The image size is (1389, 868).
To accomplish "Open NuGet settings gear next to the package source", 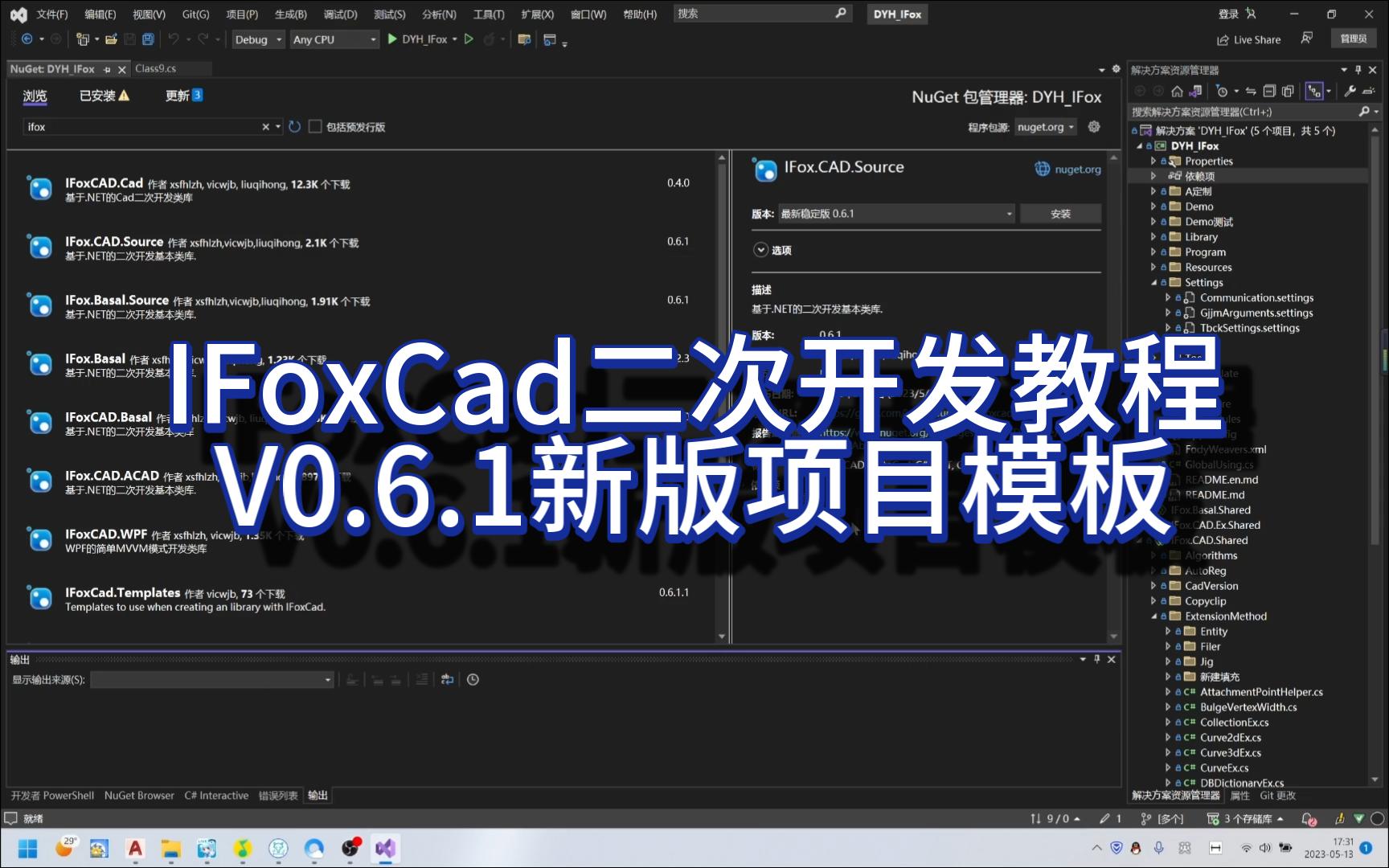I will point(1094,126).
